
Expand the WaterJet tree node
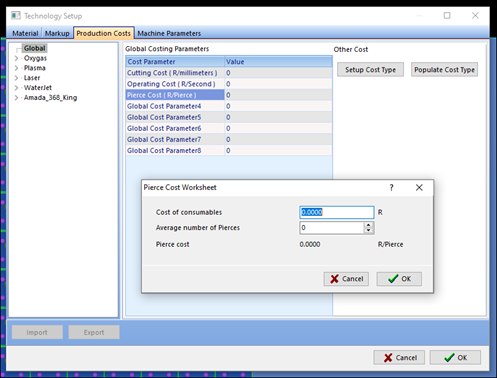(x=16, y=88)
